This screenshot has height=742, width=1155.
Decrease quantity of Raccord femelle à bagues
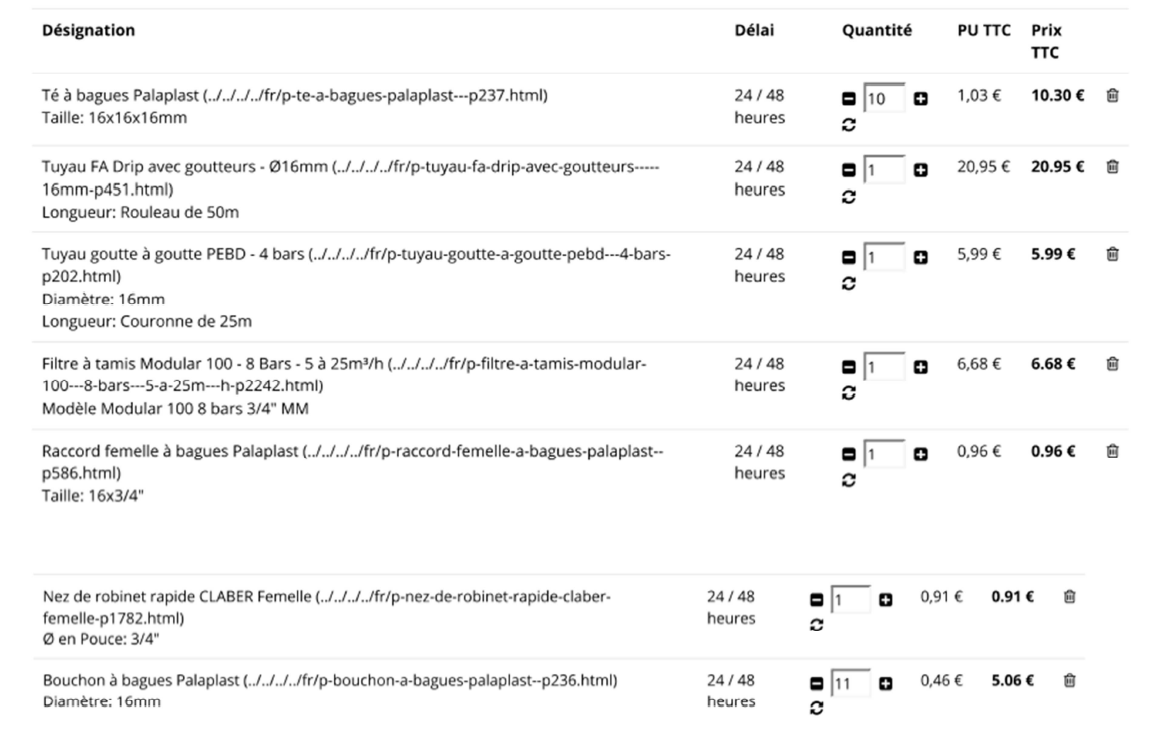click(849, 455)
